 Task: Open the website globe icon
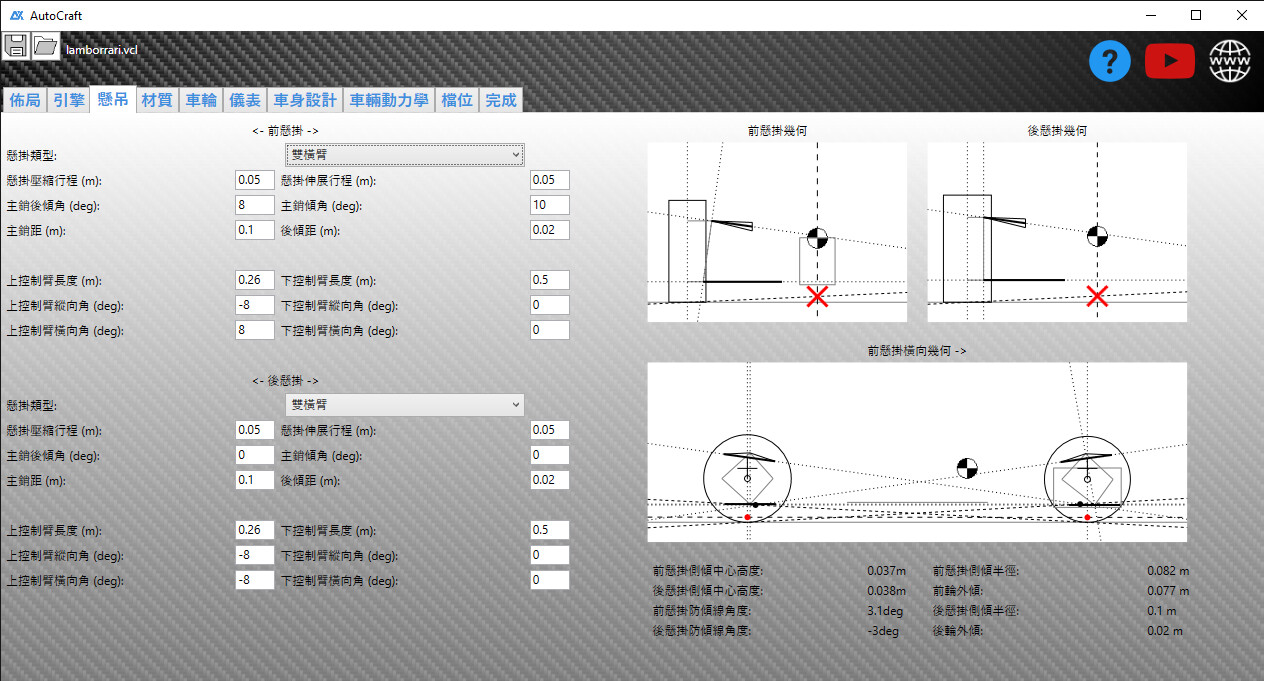[1229, 62]
